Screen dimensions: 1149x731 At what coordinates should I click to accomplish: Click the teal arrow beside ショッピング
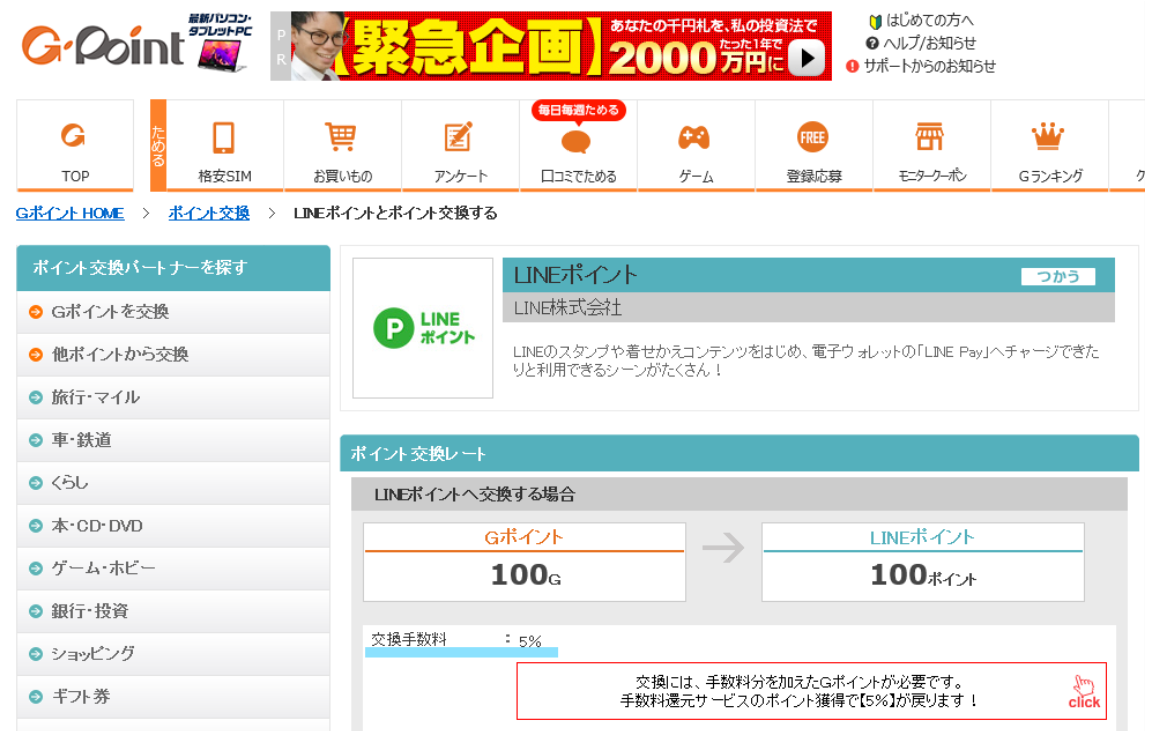tap(35, 654)
